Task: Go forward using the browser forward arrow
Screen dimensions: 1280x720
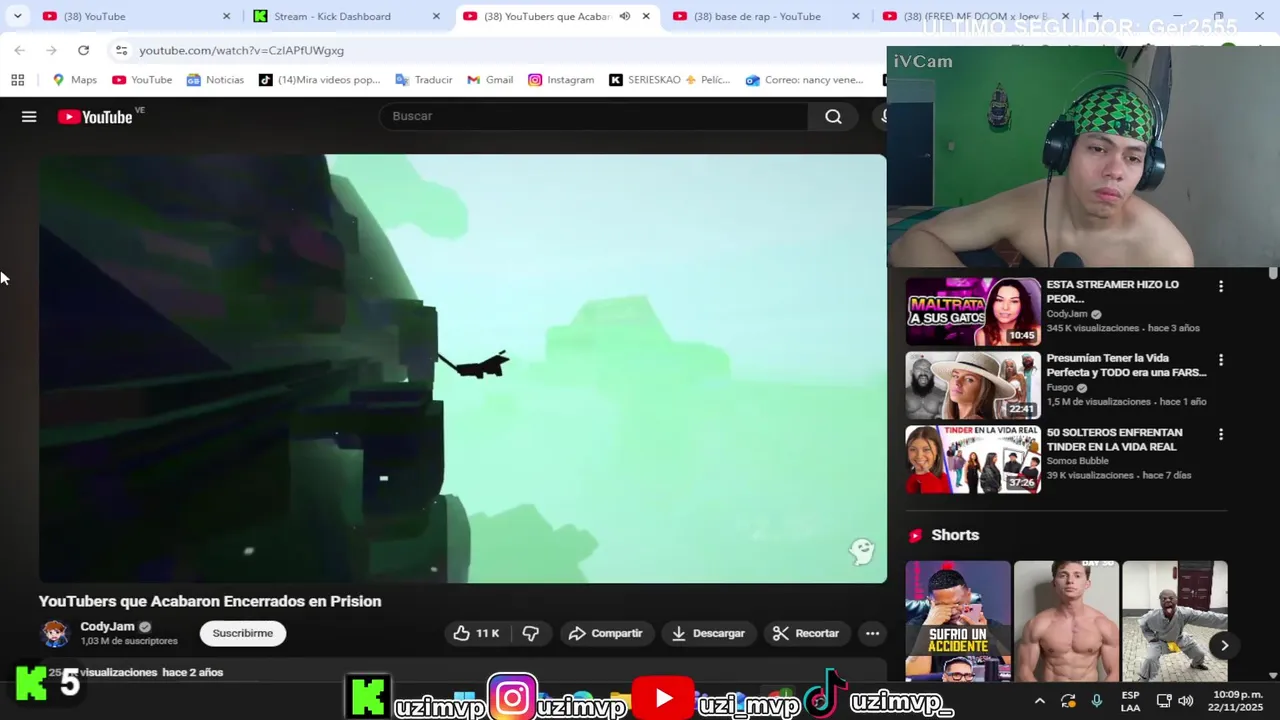Action: pos(51,50)
